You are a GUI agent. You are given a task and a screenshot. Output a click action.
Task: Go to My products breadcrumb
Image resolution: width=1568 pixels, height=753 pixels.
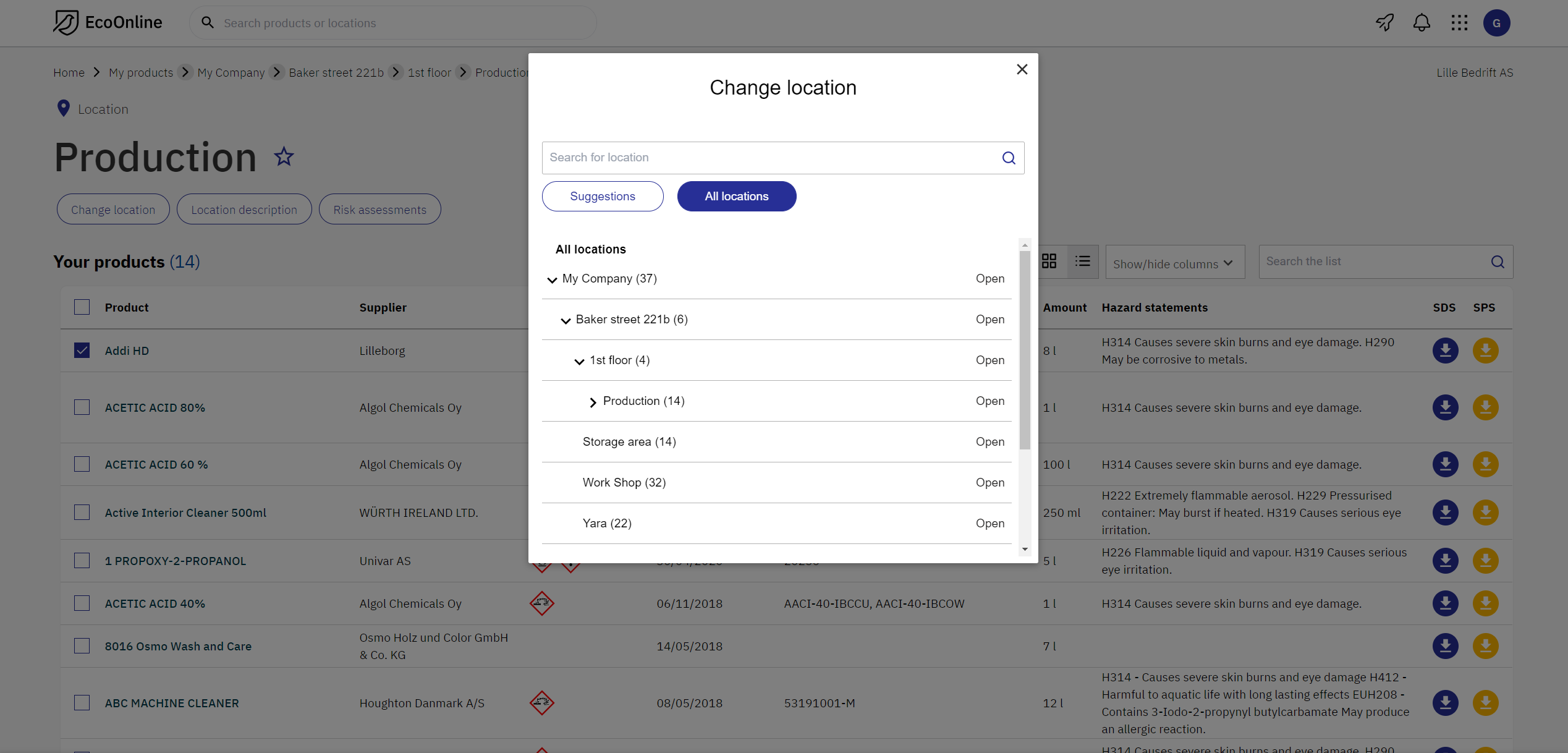click(141, 73)
